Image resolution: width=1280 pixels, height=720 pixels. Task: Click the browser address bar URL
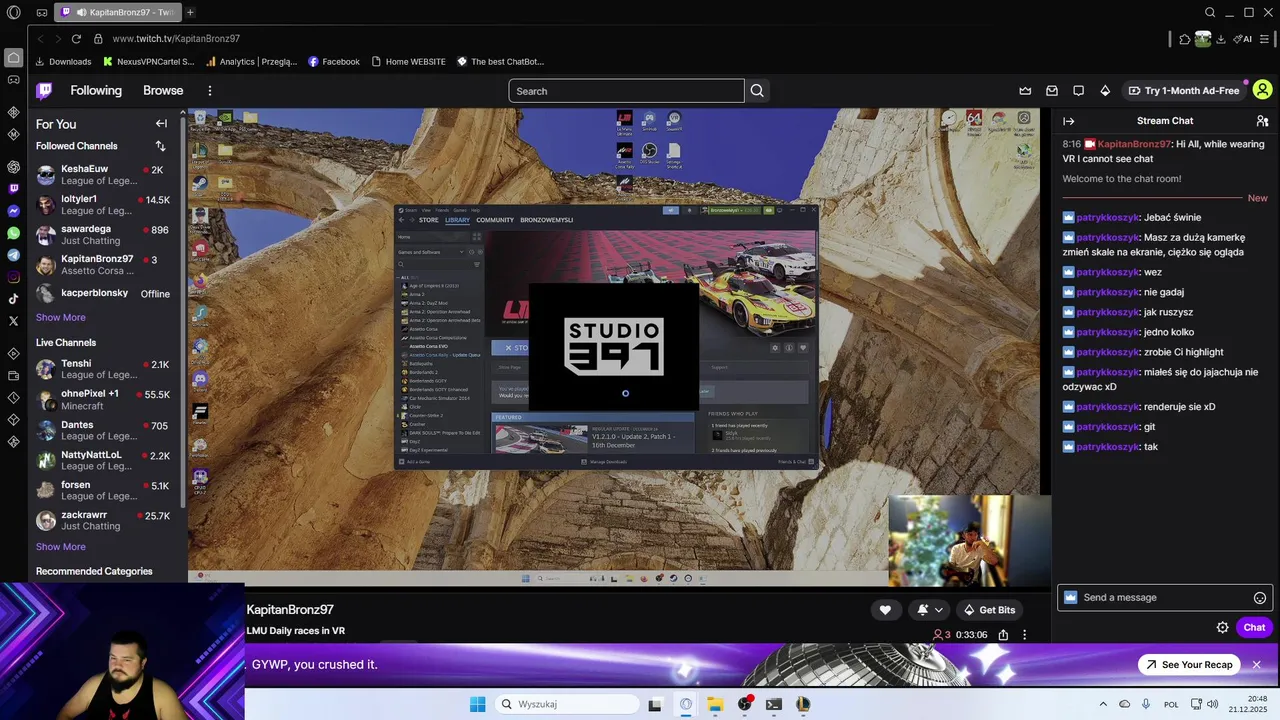point(176,39)
